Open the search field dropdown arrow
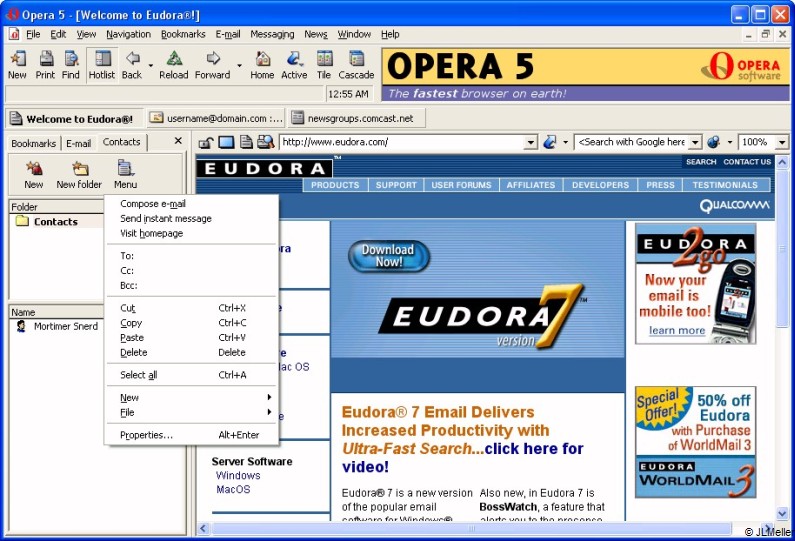 [696, 142]
